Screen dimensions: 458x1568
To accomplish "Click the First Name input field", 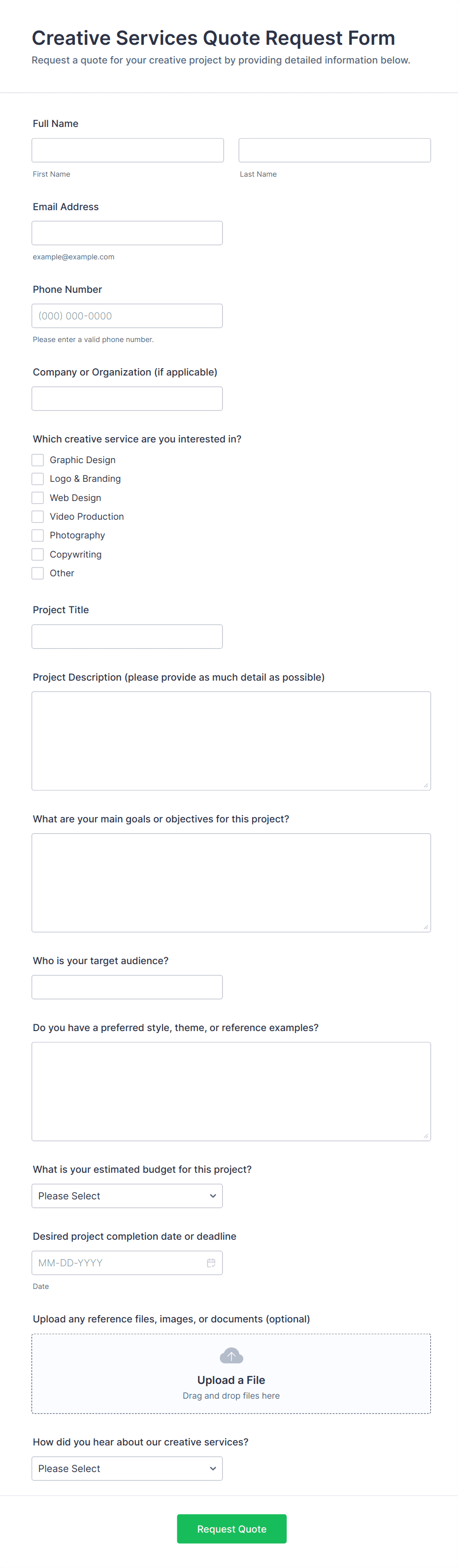I will (x=128, y=150).
